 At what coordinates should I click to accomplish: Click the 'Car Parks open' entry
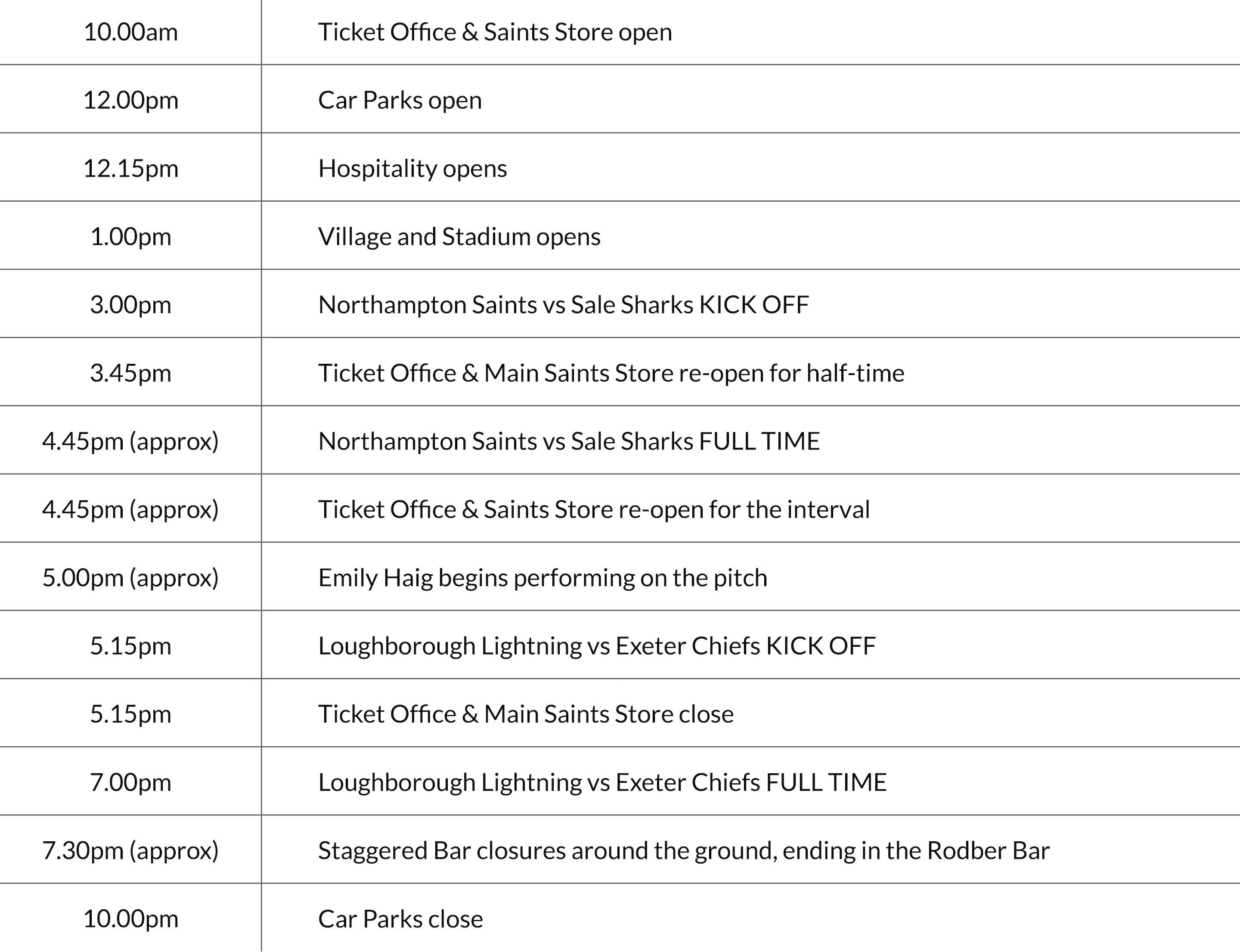[400, 100]
